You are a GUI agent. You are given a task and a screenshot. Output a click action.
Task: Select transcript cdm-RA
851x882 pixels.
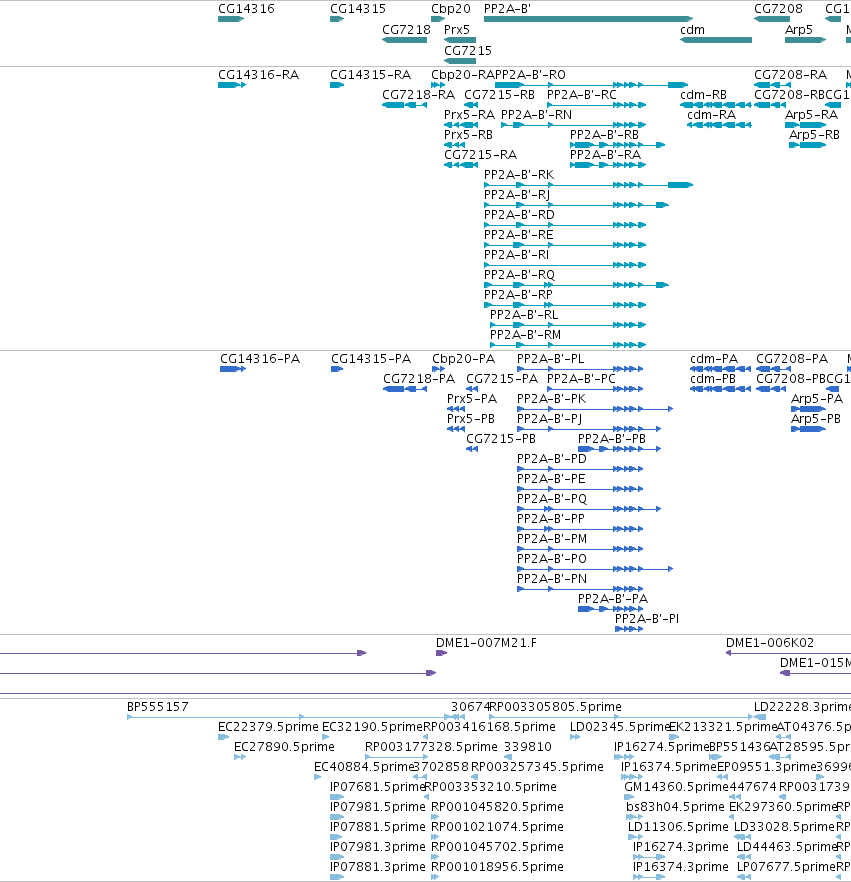(712, 115)
